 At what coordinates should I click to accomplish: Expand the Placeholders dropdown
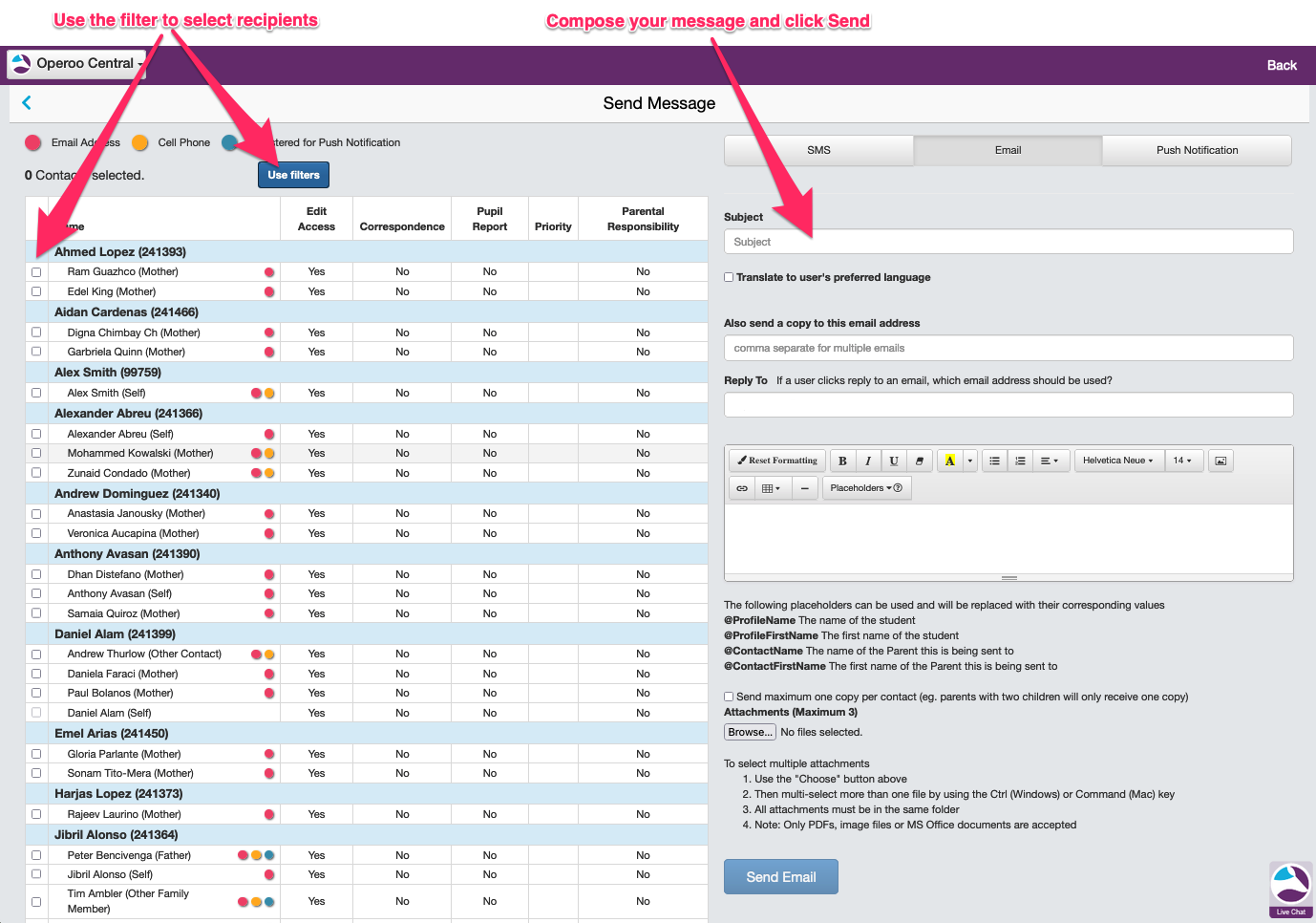point(866,488)
